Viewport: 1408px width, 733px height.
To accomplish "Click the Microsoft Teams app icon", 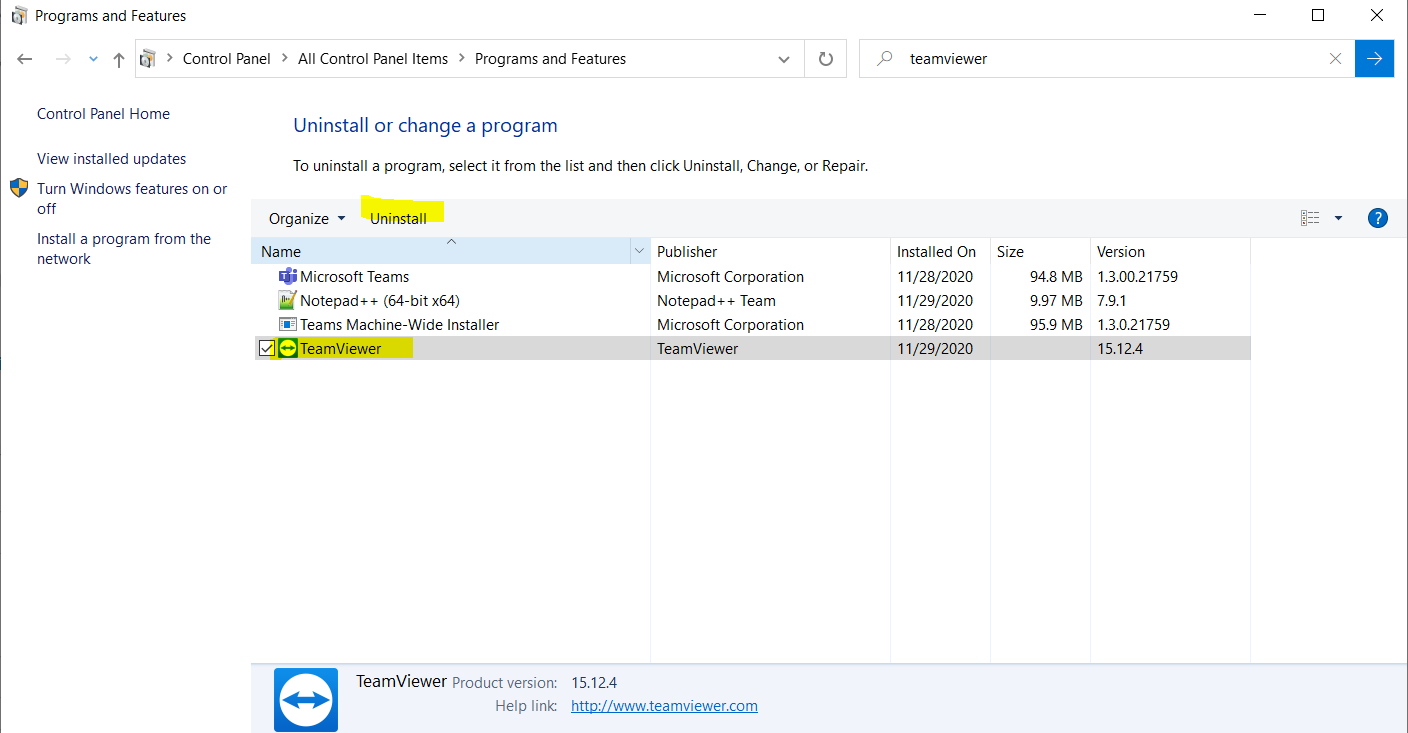I will (288, 277).
